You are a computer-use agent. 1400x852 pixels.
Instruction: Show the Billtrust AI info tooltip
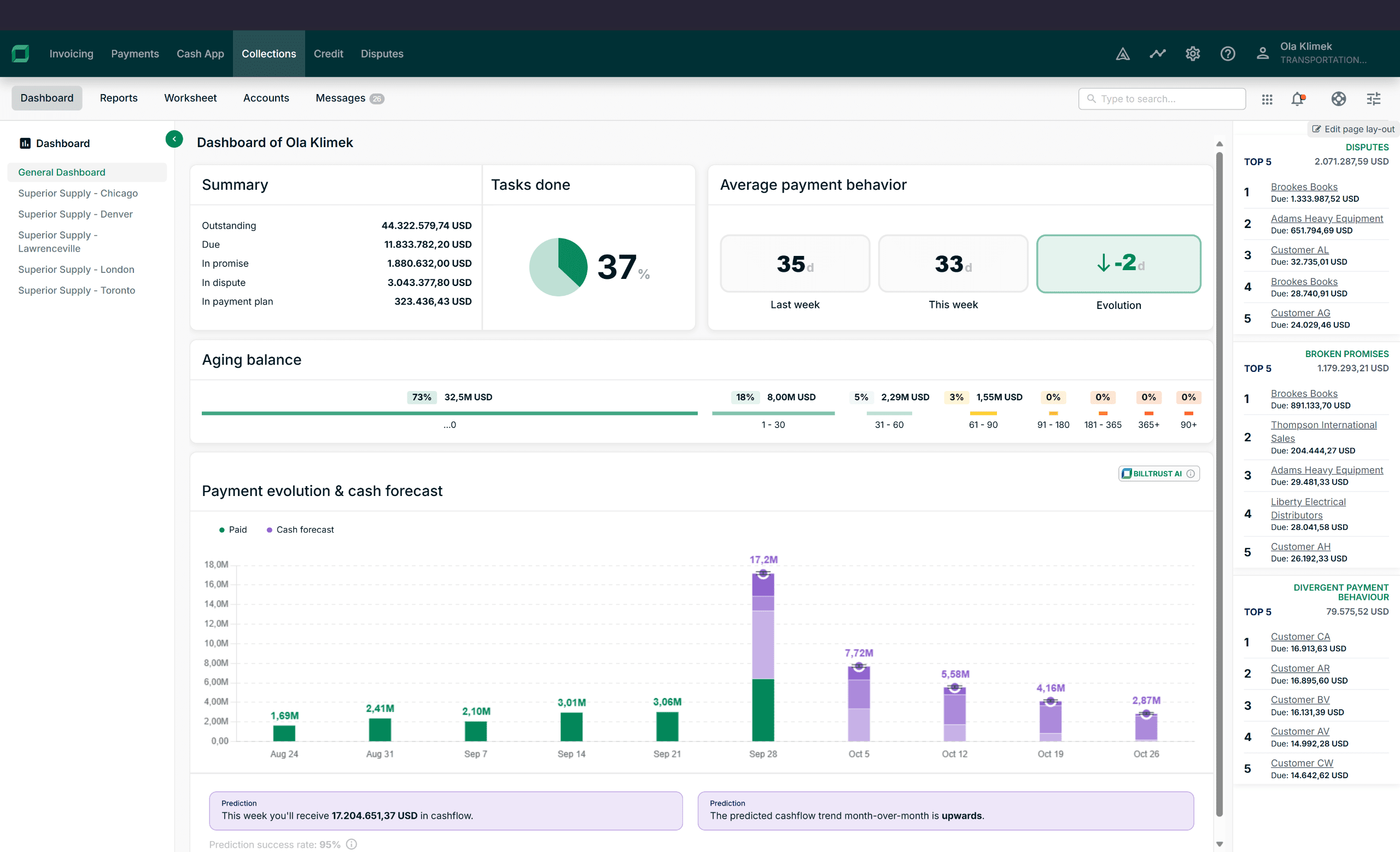[x=1191, y=474]
